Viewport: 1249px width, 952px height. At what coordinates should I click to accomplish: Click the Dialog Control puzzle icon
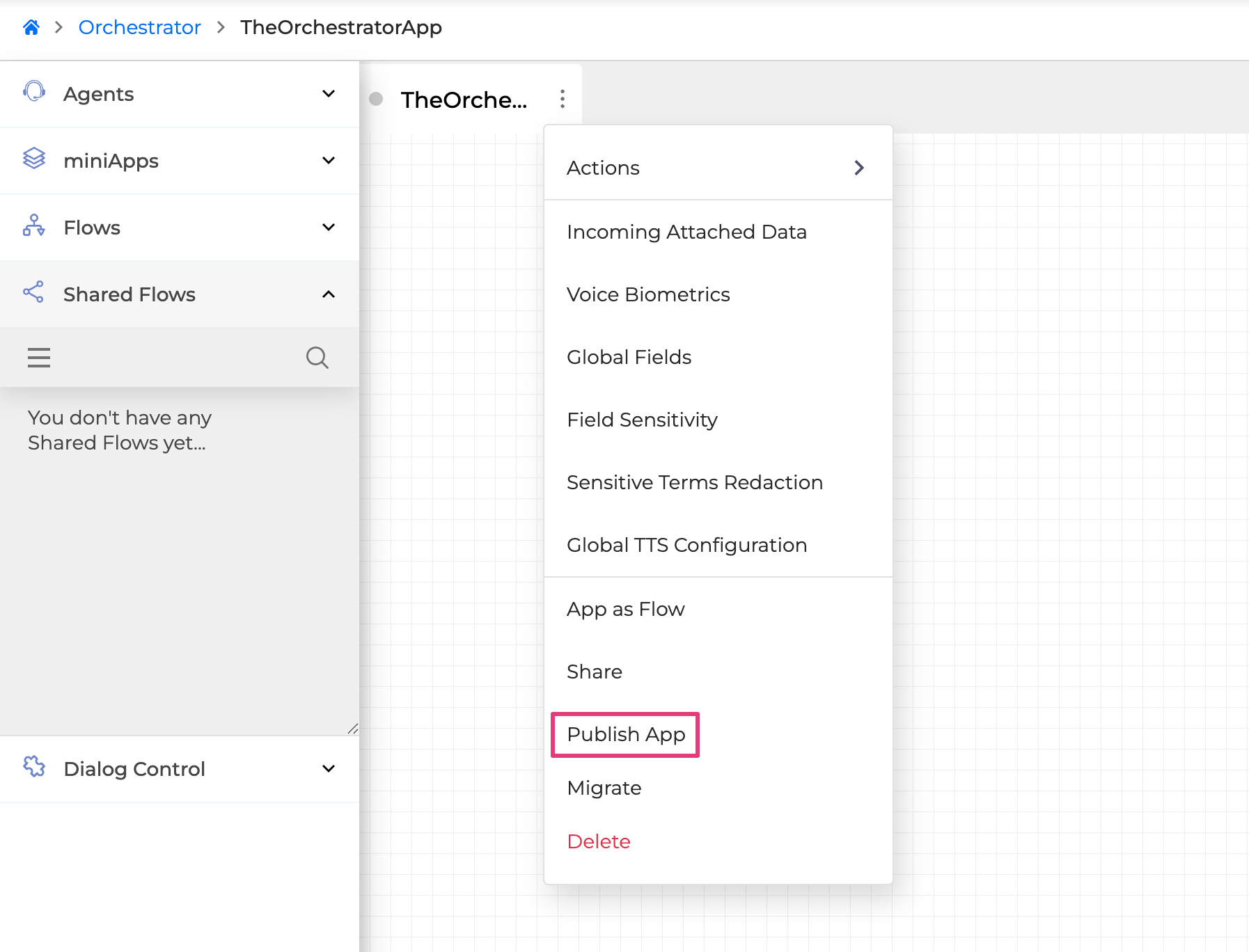(x=33, y=768)
